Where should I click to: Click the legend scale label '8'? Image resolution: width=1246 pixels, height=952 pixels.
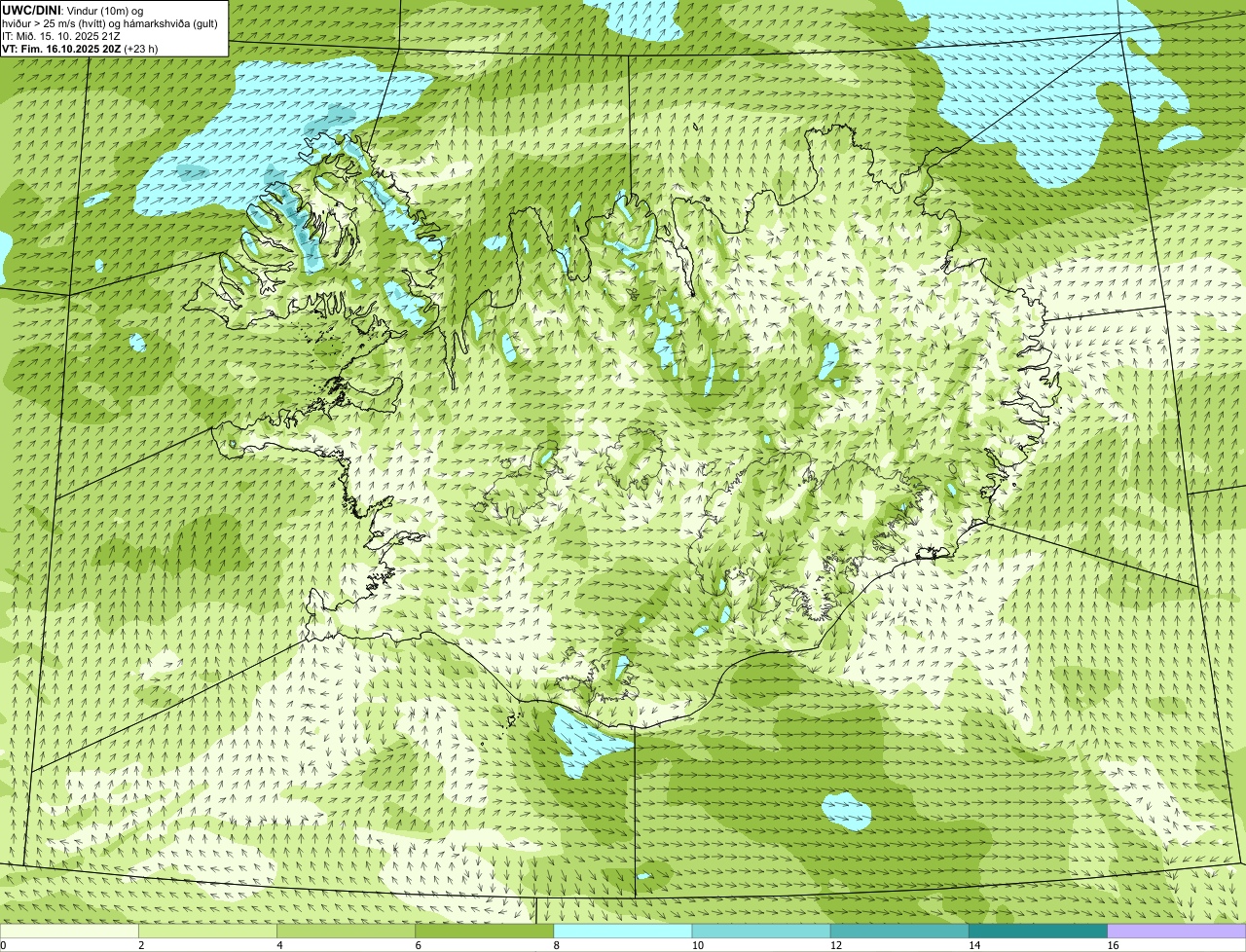point(556,945)
